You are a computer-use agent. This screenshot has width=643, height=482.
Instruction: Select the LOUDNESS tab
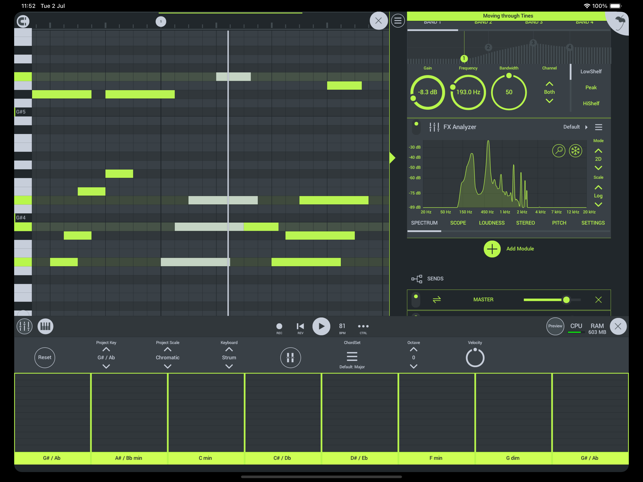pyautogui.click(x=492, y=223)
